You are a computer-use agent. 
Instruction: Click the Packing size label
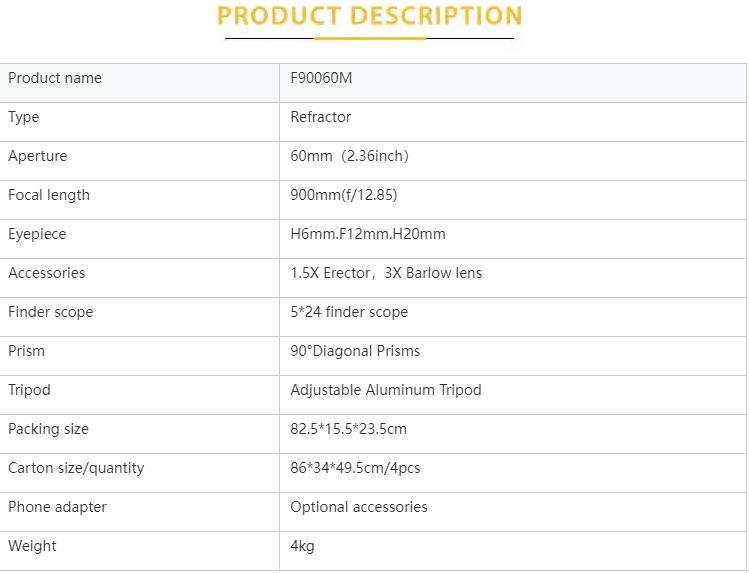pyautogui.click(x=48, y=429)
